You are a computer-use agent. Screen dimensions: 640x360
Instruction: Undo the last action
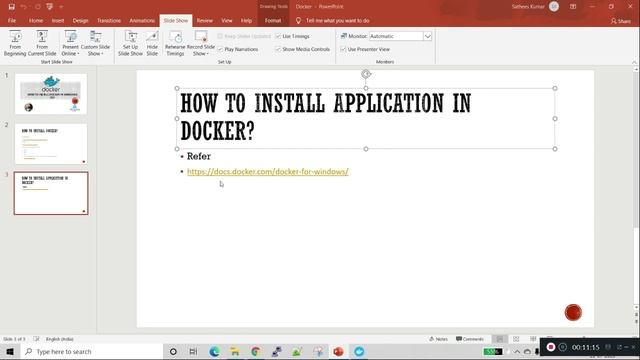click(24, 7)
